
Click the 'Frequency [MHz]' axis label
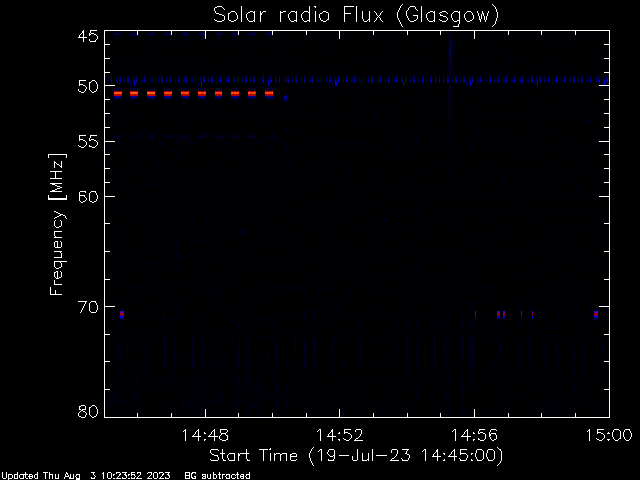pos(57,224)
